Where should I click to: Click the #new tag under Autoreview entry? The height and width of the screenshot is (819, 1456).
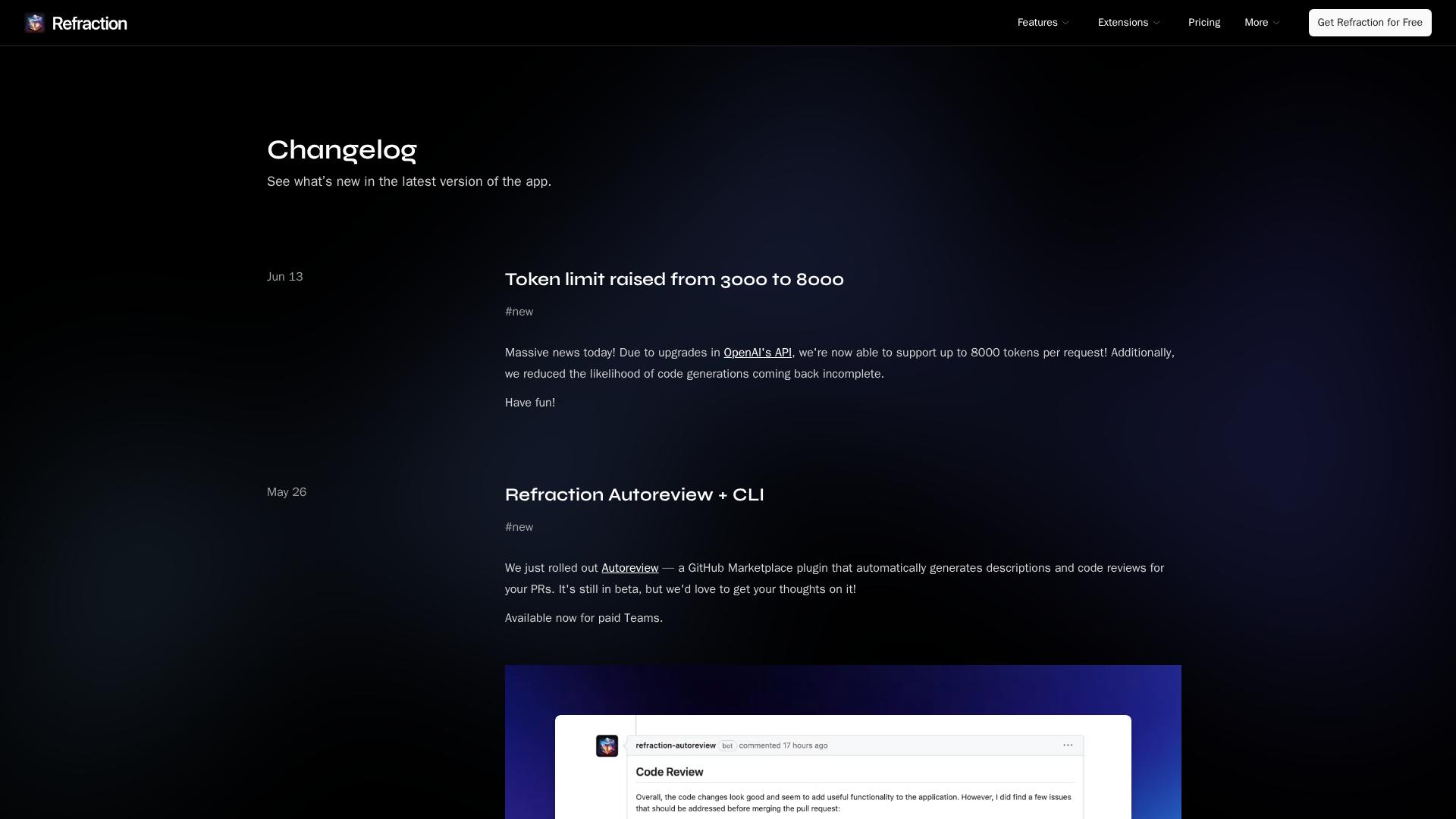tap(519, 527)
